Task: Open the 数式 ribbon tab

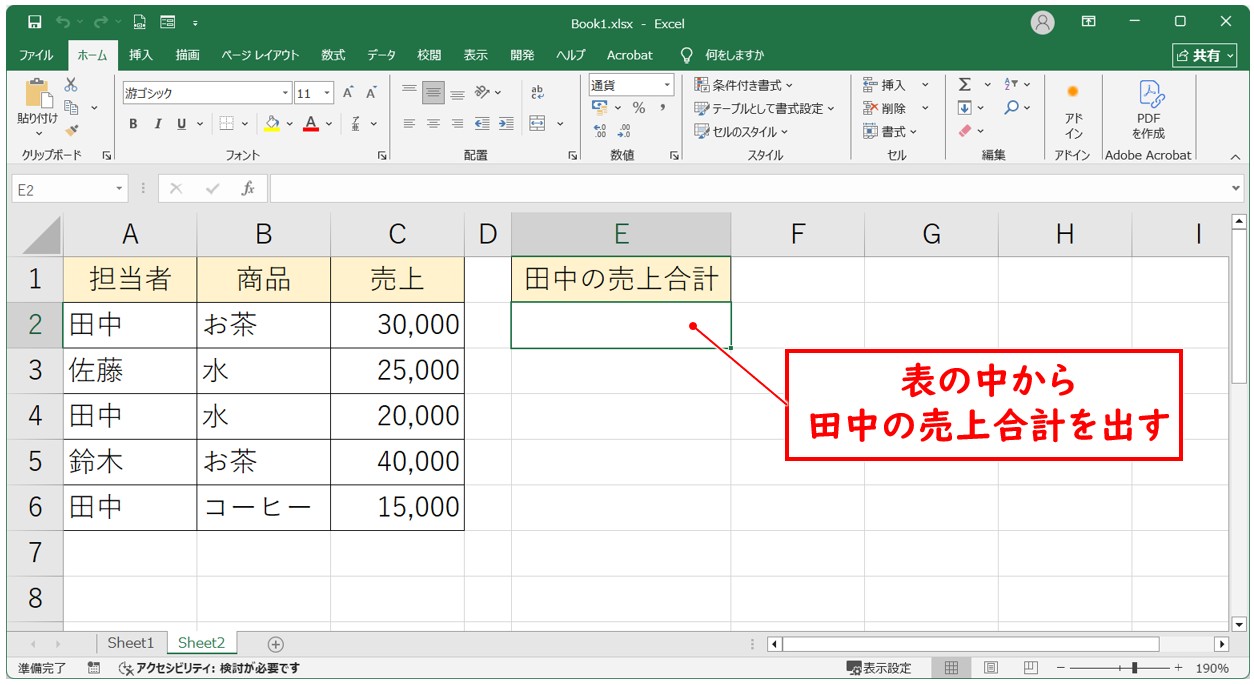Action: click(x=332, y=55)
